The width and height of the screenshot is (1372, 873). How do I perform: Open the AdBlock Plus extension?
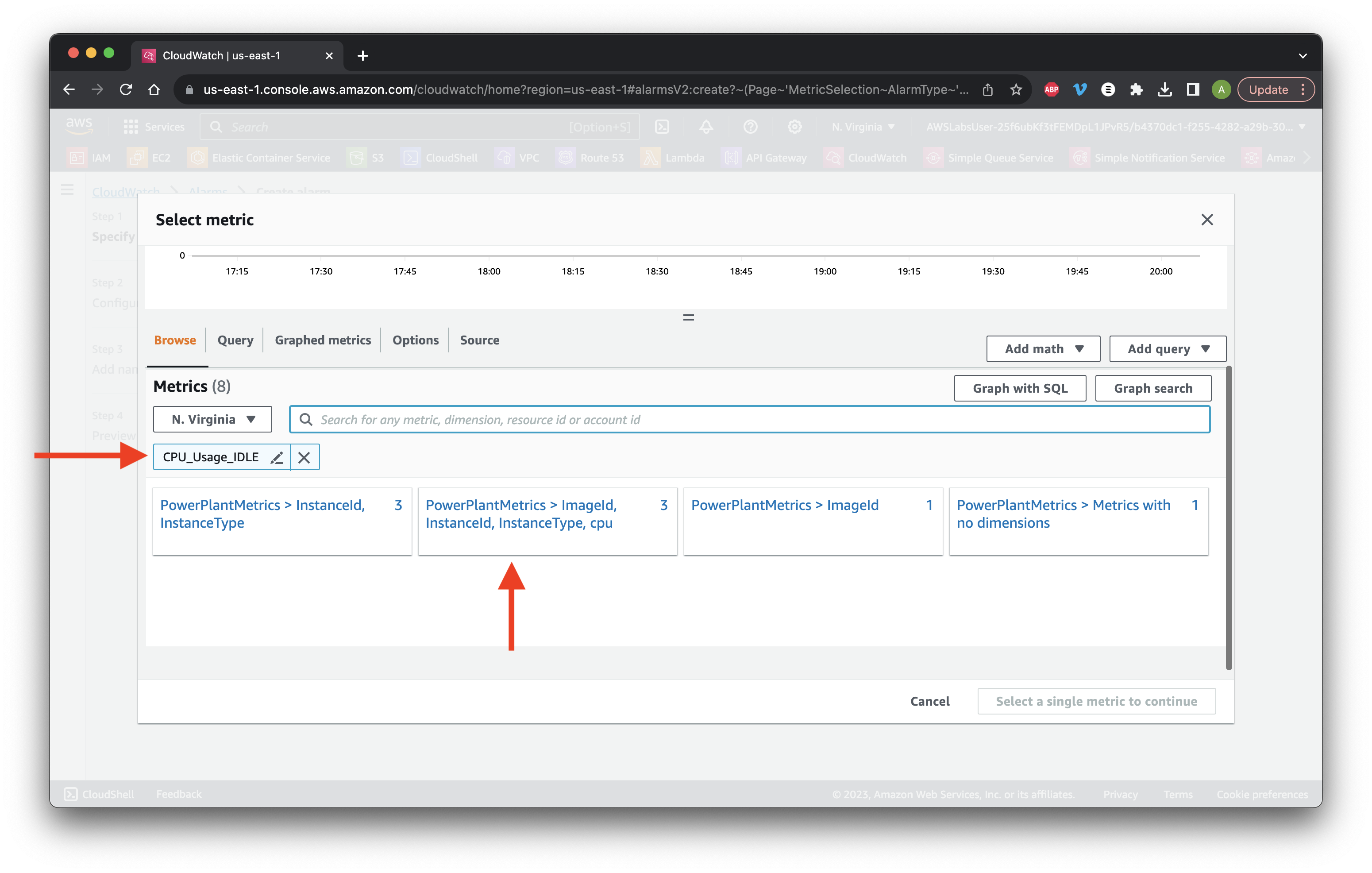(1051, 89)
